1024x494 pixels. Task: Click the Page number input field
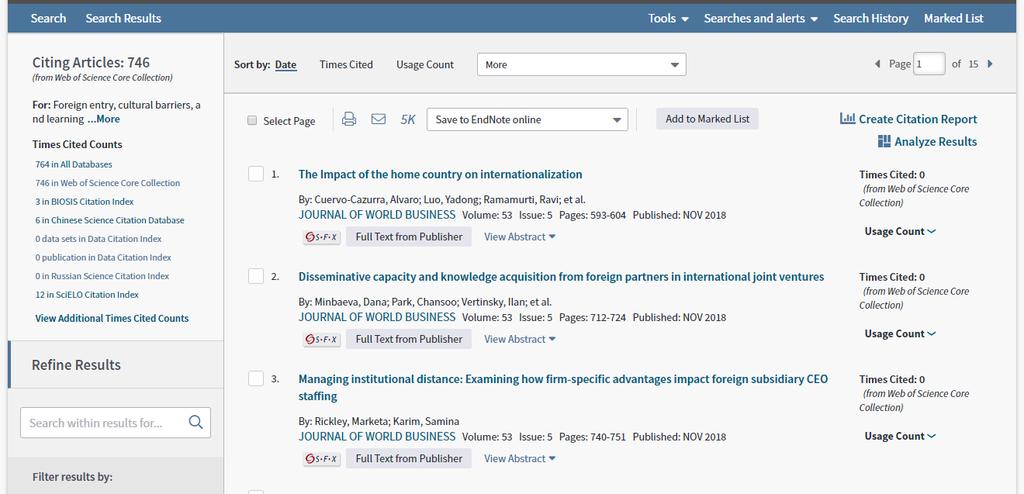coord(929,64)
